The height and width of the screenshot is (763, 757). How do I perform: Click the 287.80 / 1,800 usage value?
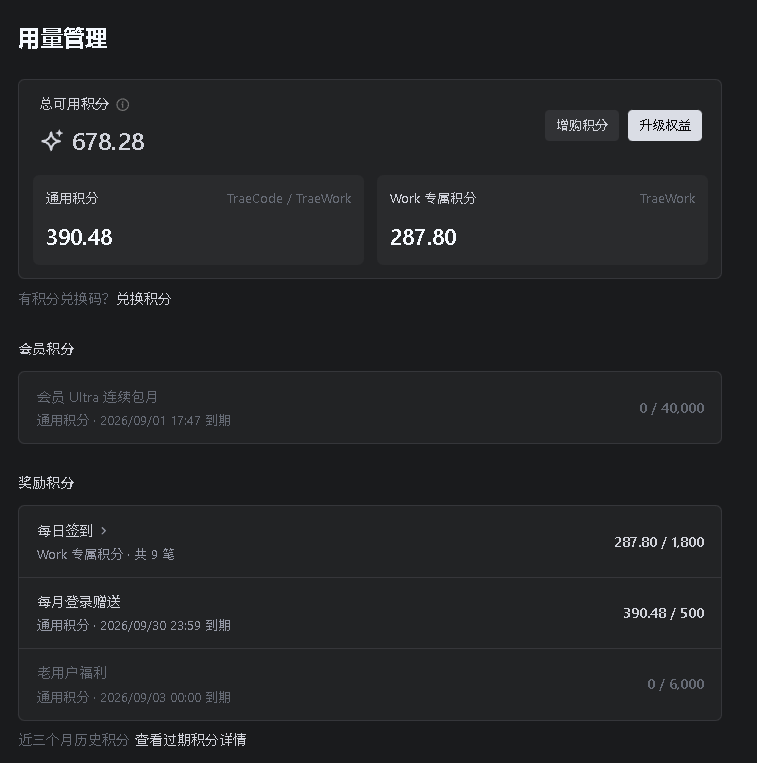tap(659, 542)
